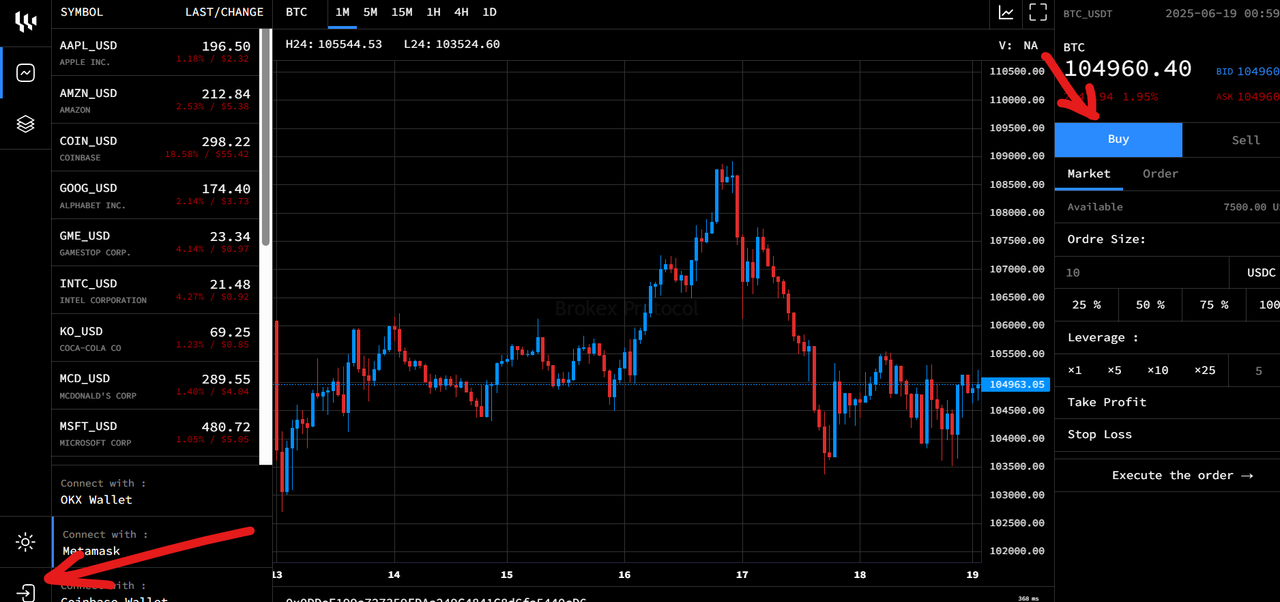Switch to the Order tab
The width and height of the screenshot is (1280, 602).
coord(1161,174)
